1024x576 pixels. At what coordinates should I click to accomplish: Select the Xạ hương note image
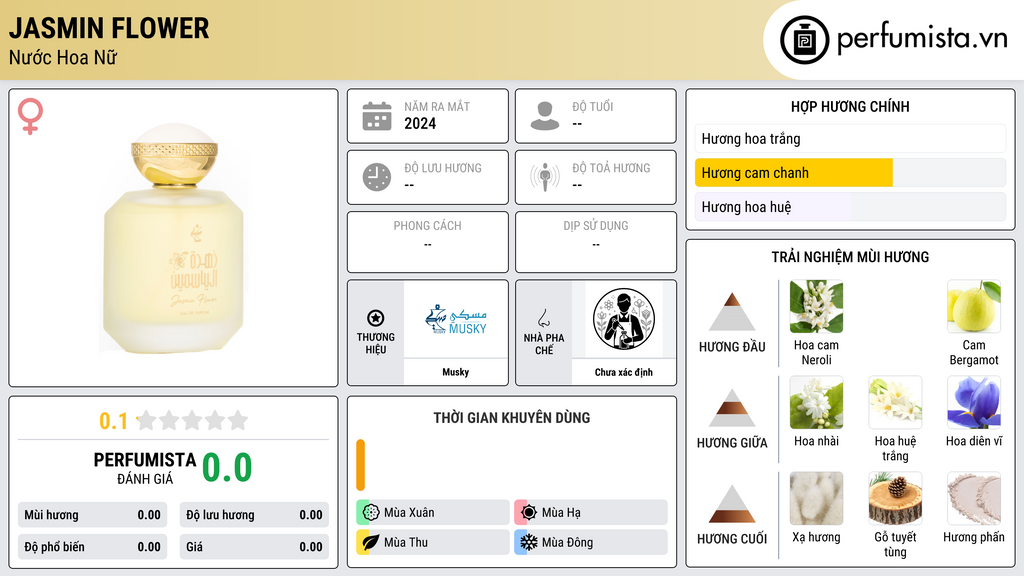point(816,498)
